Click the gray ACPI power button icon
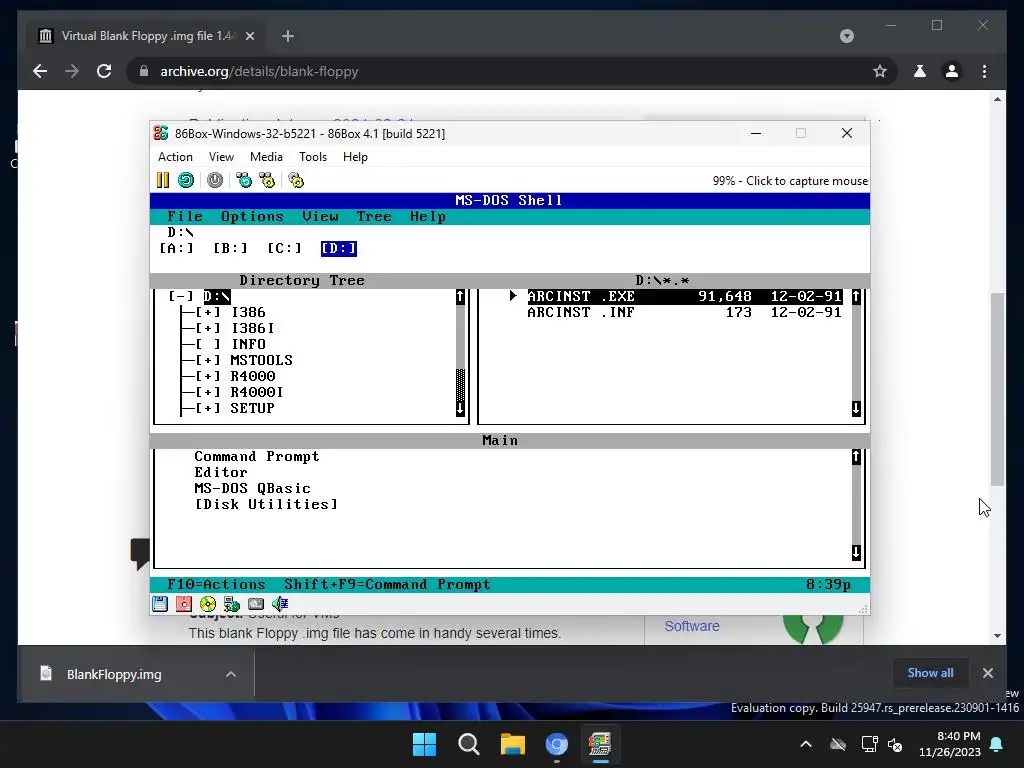Viewport: 1024px width, 768px height. pyautogui.click(x=215, y=180)
